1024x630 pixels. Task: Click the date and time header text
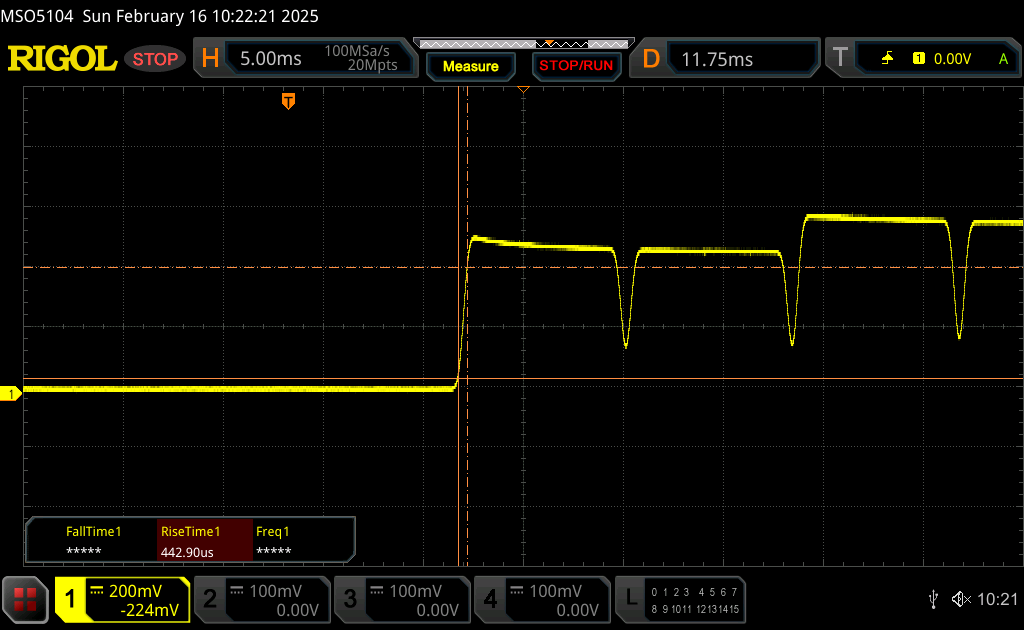pos(200,16)
